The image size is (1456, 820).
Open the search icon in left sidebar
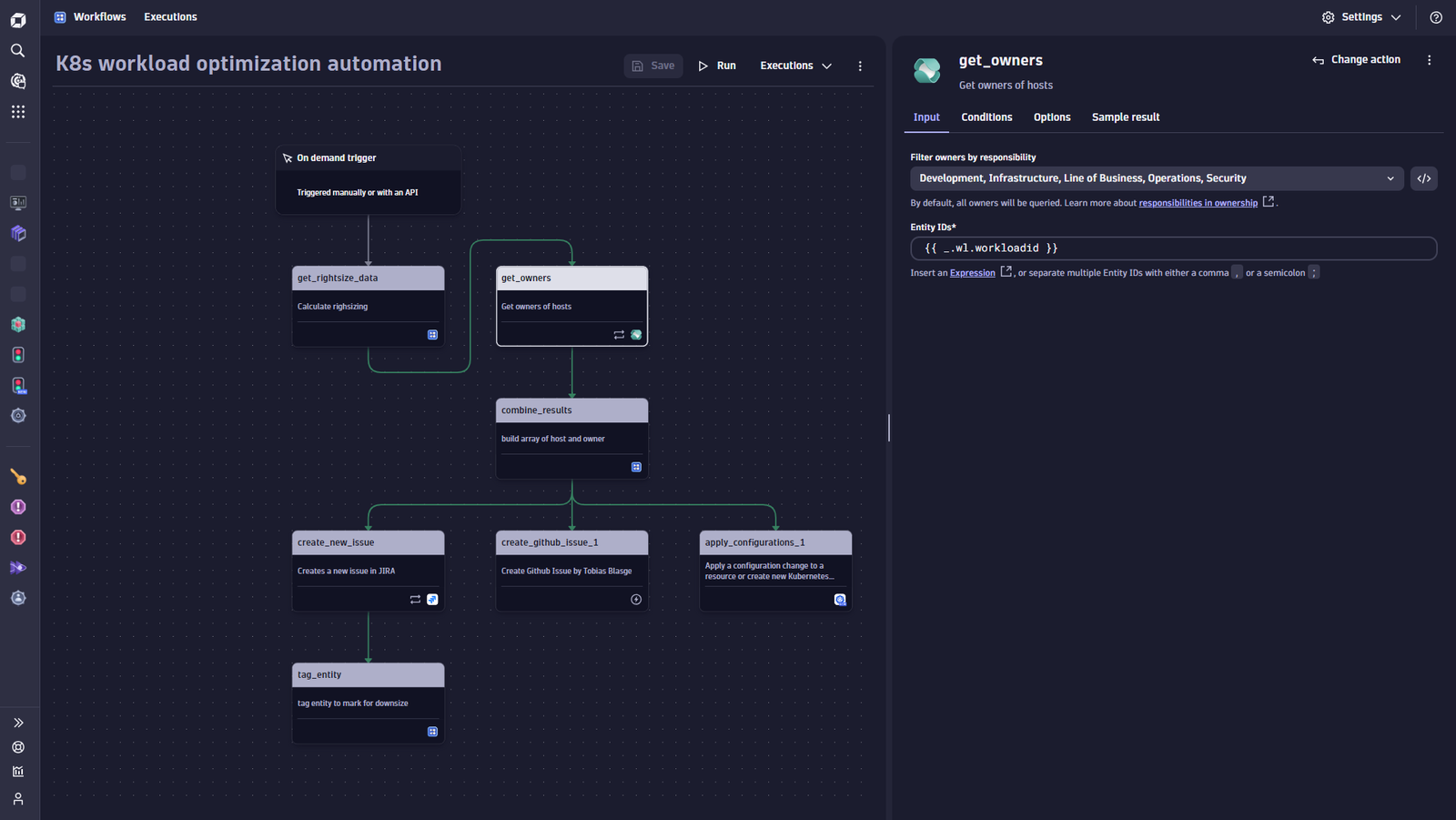(18, 51)
